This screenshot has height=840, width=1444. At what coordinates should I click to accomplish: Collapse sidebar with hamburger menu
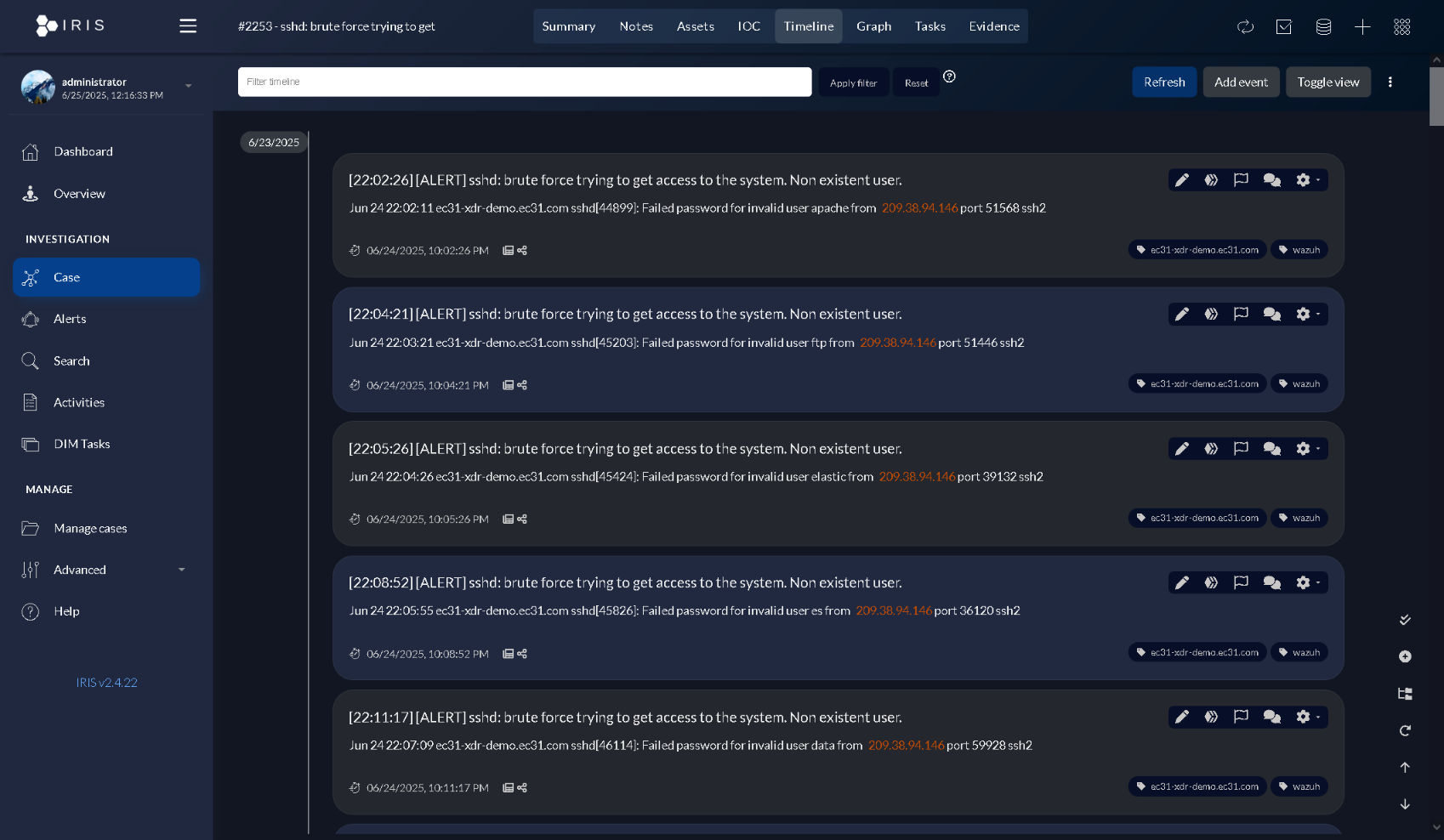pos(188,26)
